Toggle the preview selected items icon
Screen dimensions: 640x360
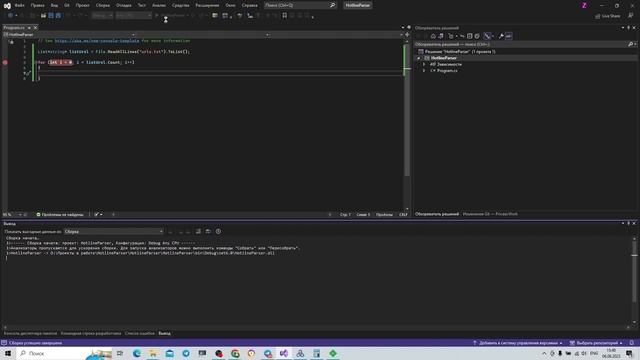tap(509, 36)
